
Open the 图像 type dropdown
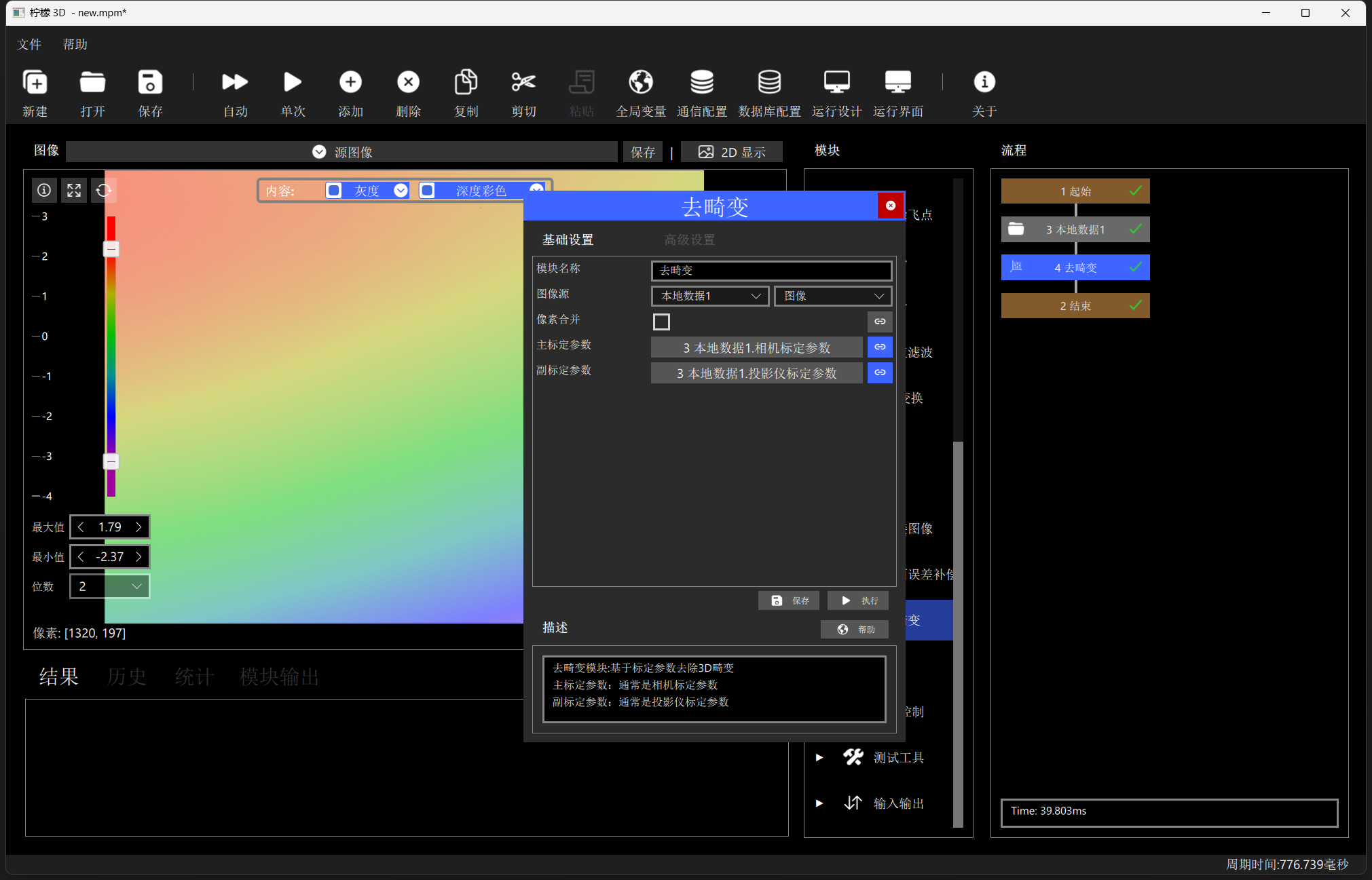pyautogui.click(x=833, y=296)
